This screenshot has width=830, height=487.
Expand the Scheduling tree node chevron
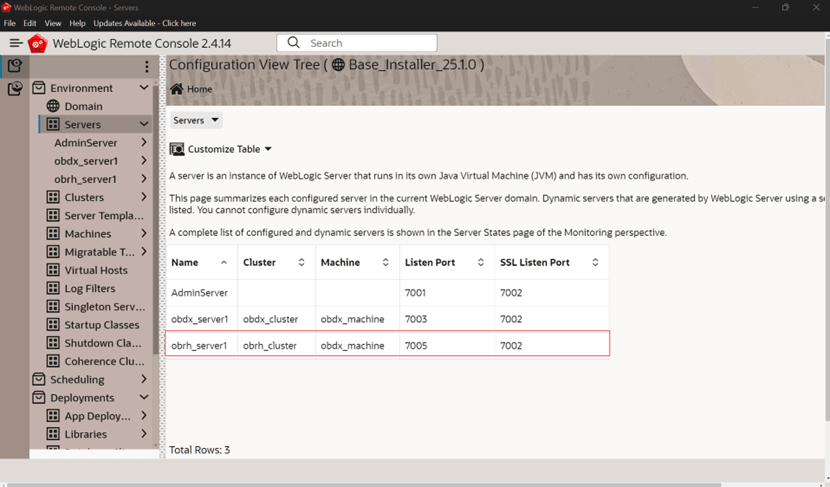pos(143,379)
